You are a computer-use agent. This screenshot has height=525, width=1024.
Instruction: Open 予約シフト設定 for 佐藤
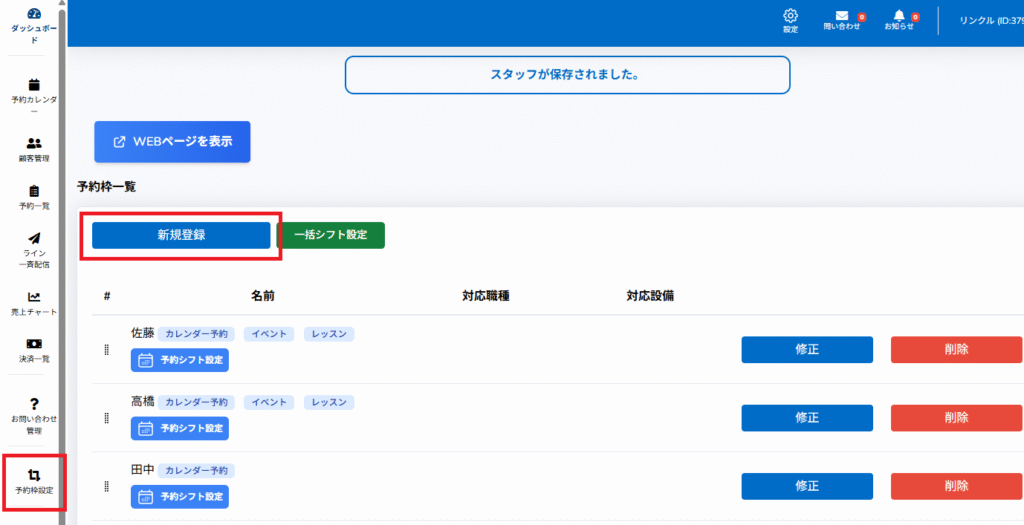[x=180, y=360]
